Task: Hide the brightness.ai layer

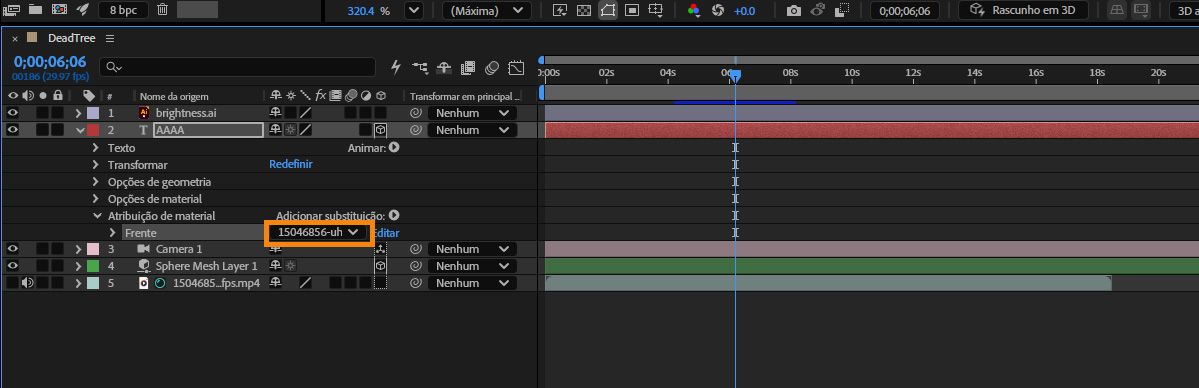Action: click(12, 113)
